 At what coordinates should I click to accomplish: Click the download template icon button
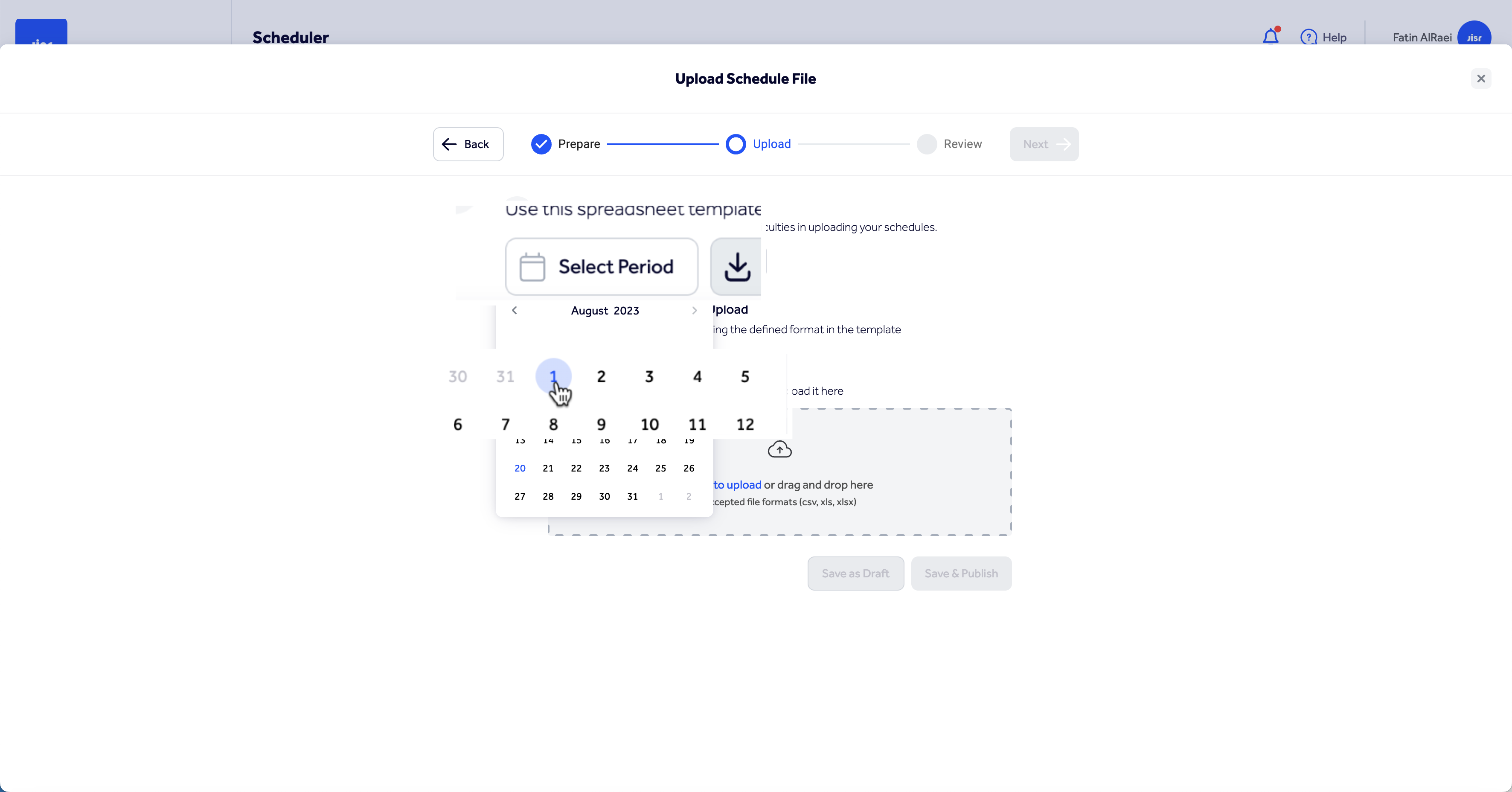coord(737,267)
